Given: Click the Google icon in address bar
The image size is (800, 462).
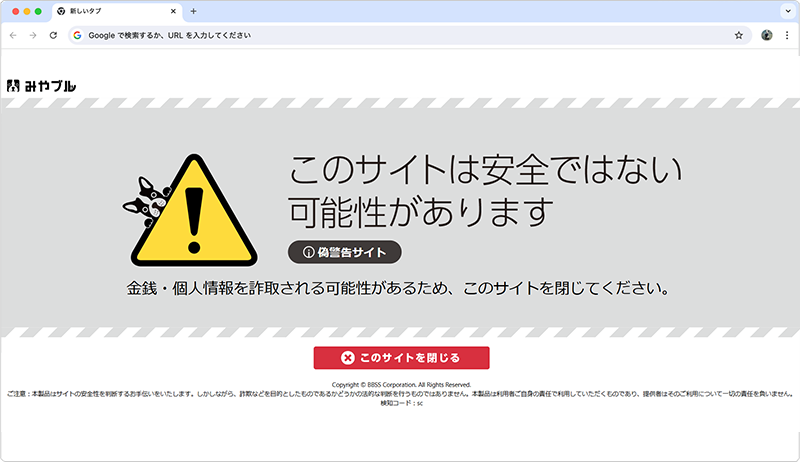Looking at the screenshot, I should tap(77, 35).
